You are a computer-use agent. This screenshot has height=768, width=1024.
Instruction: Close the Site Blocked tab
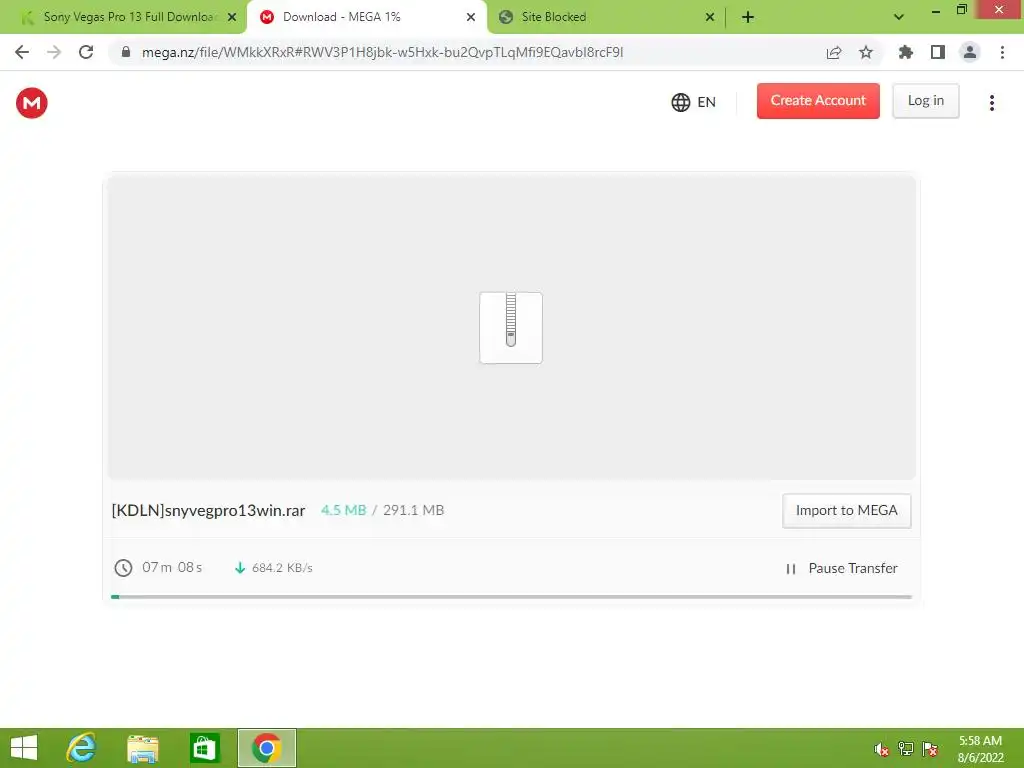tap(710, 17)
